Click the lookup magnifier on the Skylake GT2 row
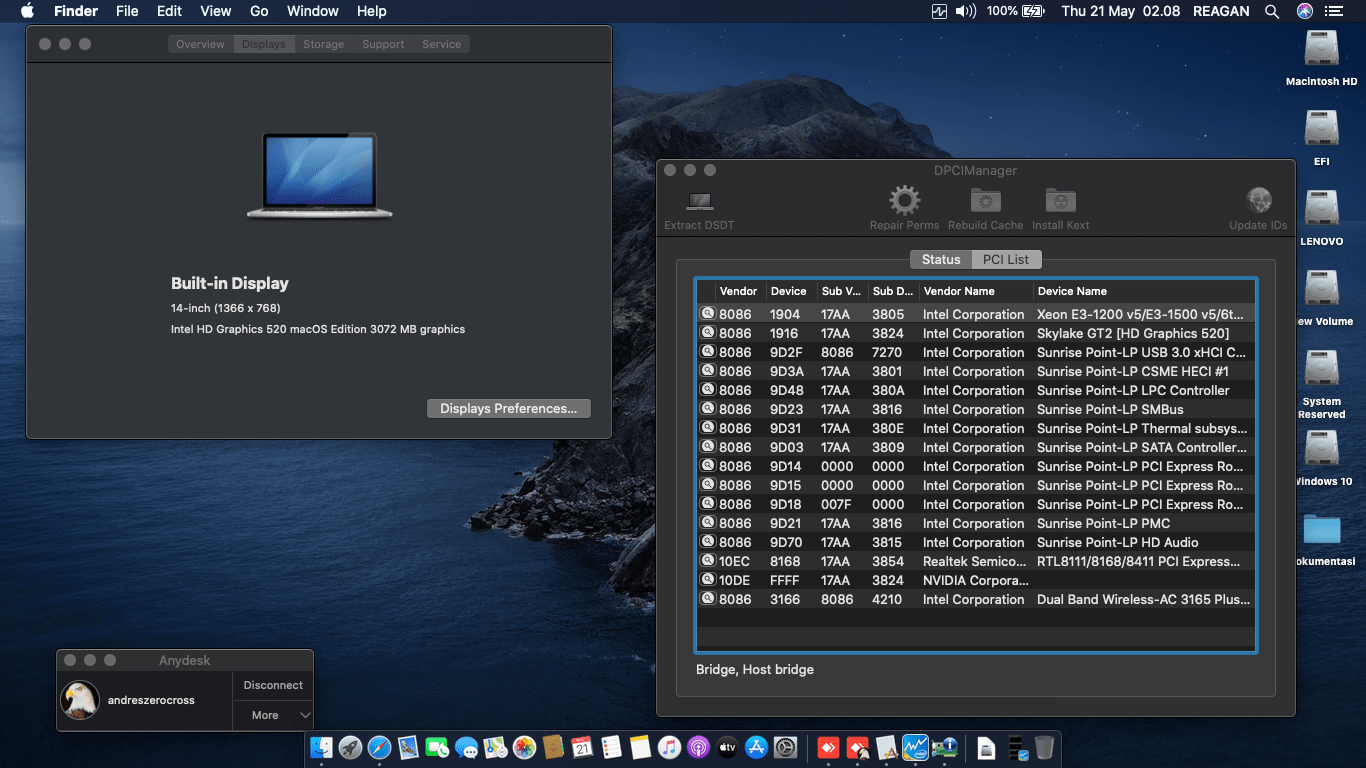 click(708, 333)
